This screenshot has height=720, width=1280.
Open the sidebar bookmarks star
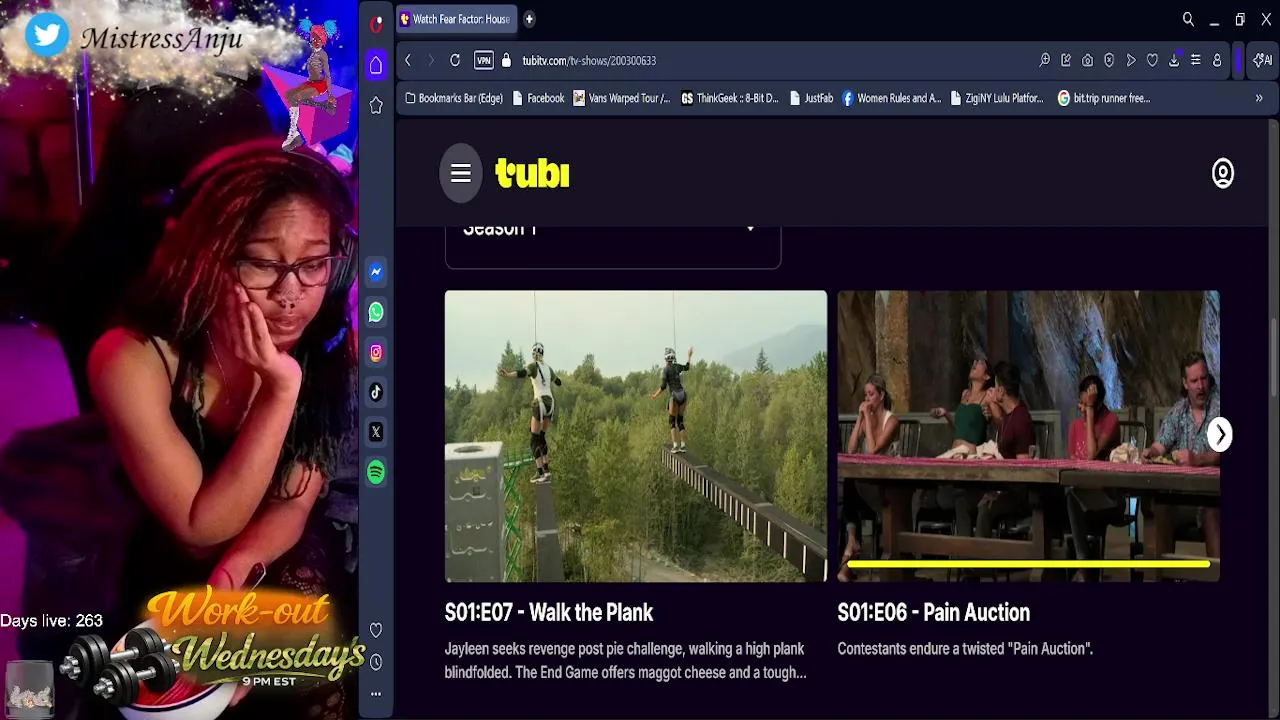[376, 105]
